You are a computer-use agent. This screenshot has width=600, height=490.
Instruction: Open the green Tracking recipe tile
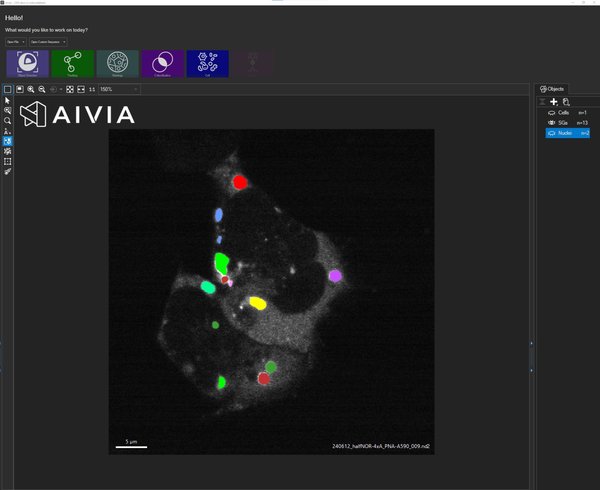pyautogui.click(x=73, y=64)
